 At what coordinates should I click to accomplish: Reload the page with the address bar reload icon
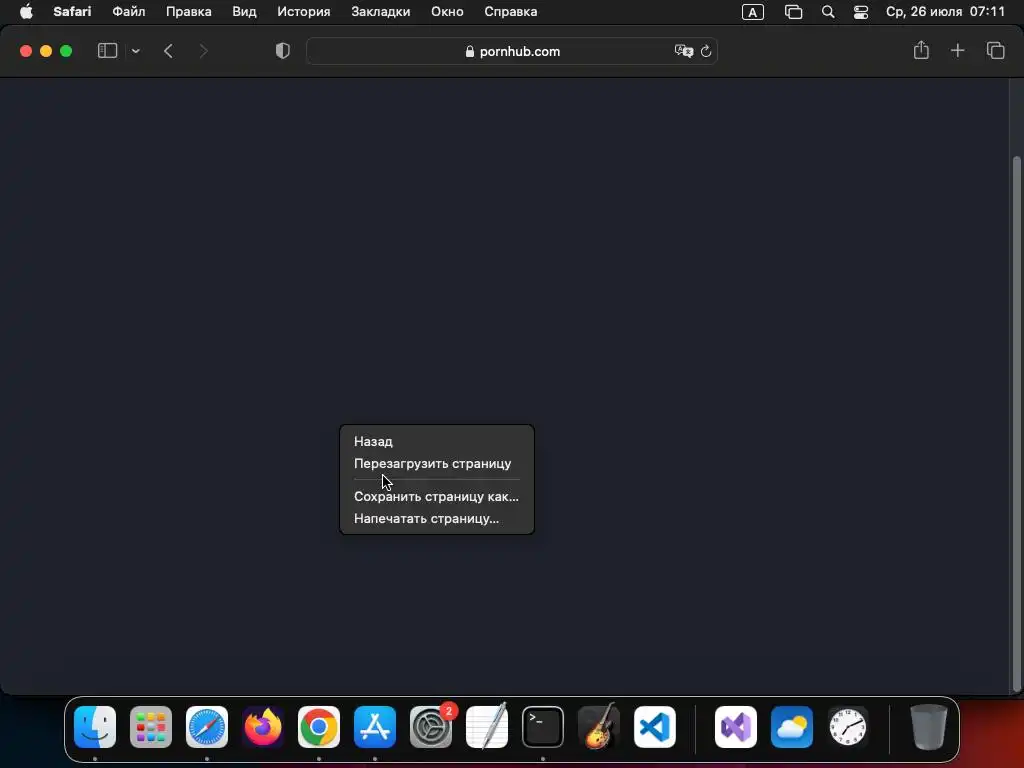(706, 51)
